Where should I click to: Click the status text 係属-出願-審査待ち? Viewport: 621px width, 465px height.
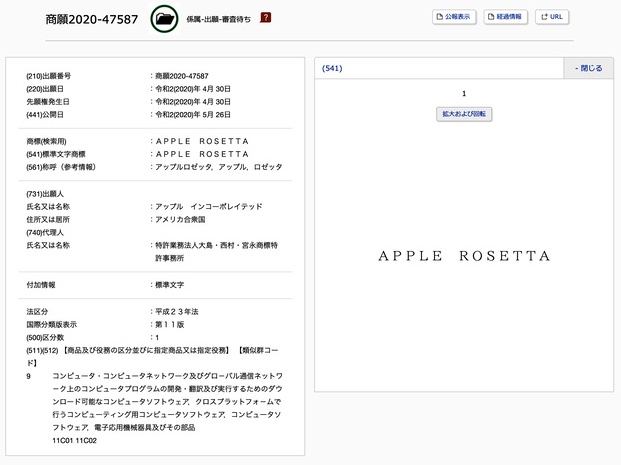219,19
